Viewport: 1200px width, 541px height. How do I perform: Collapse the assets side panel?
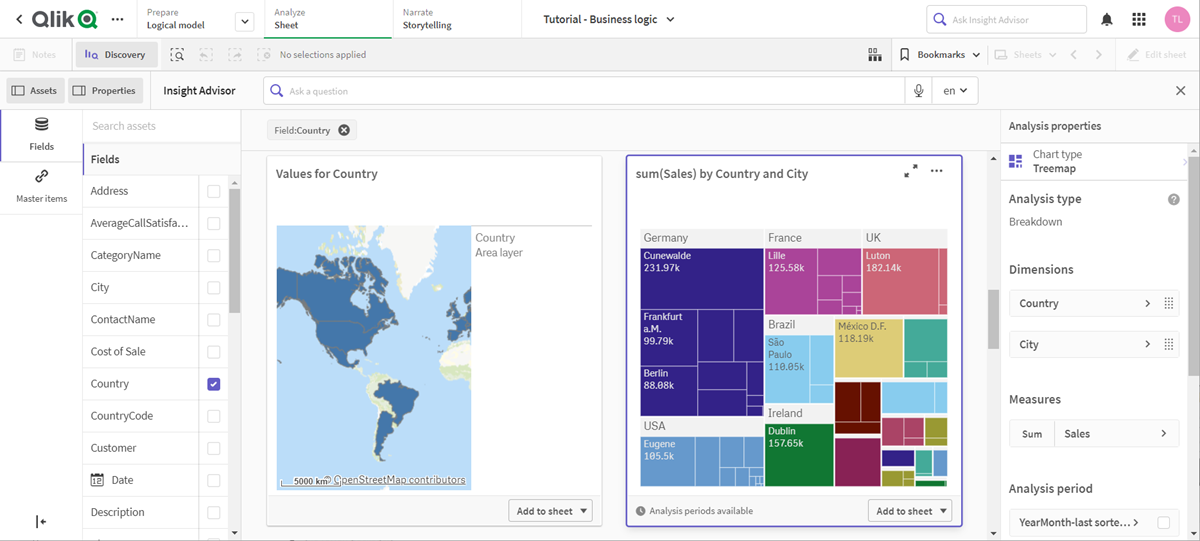(41, 522)
